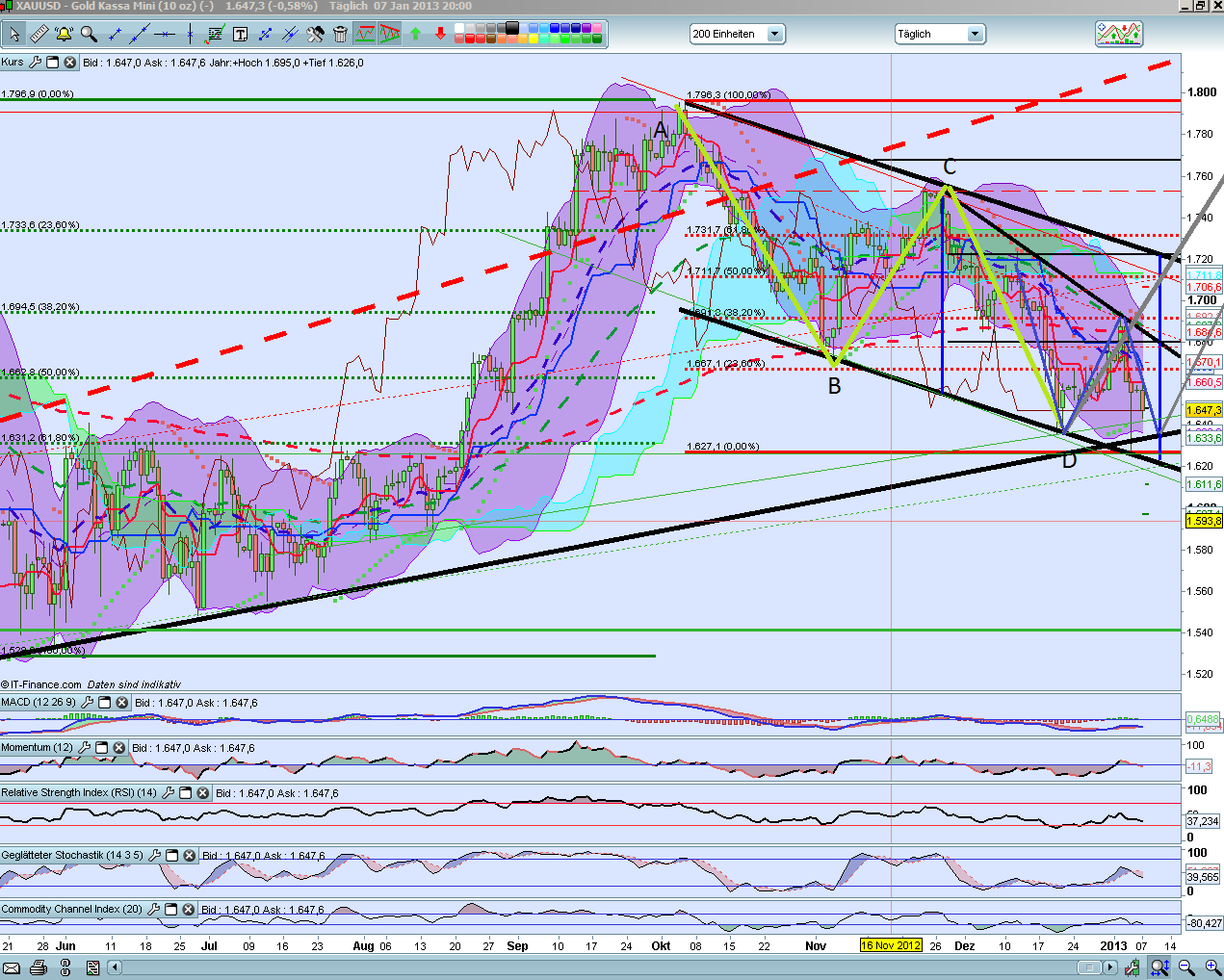Select the magnifier zoom tool in top toolbar
Image resolution: width=1224 pixels, height=980 pixels.
point(89,34)
